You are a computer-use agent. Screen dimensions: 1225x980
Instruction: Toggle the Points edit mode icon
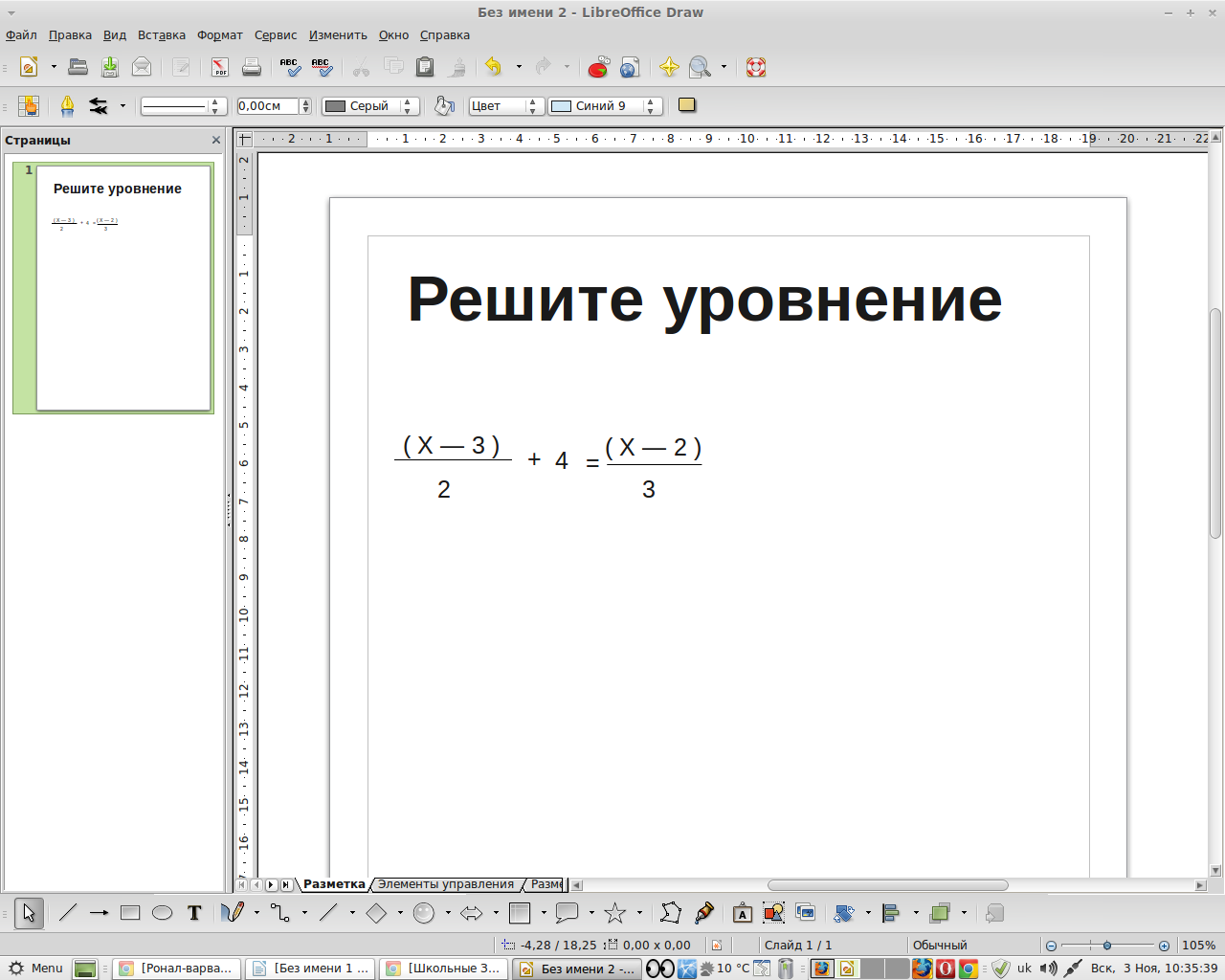coord(671,913)
